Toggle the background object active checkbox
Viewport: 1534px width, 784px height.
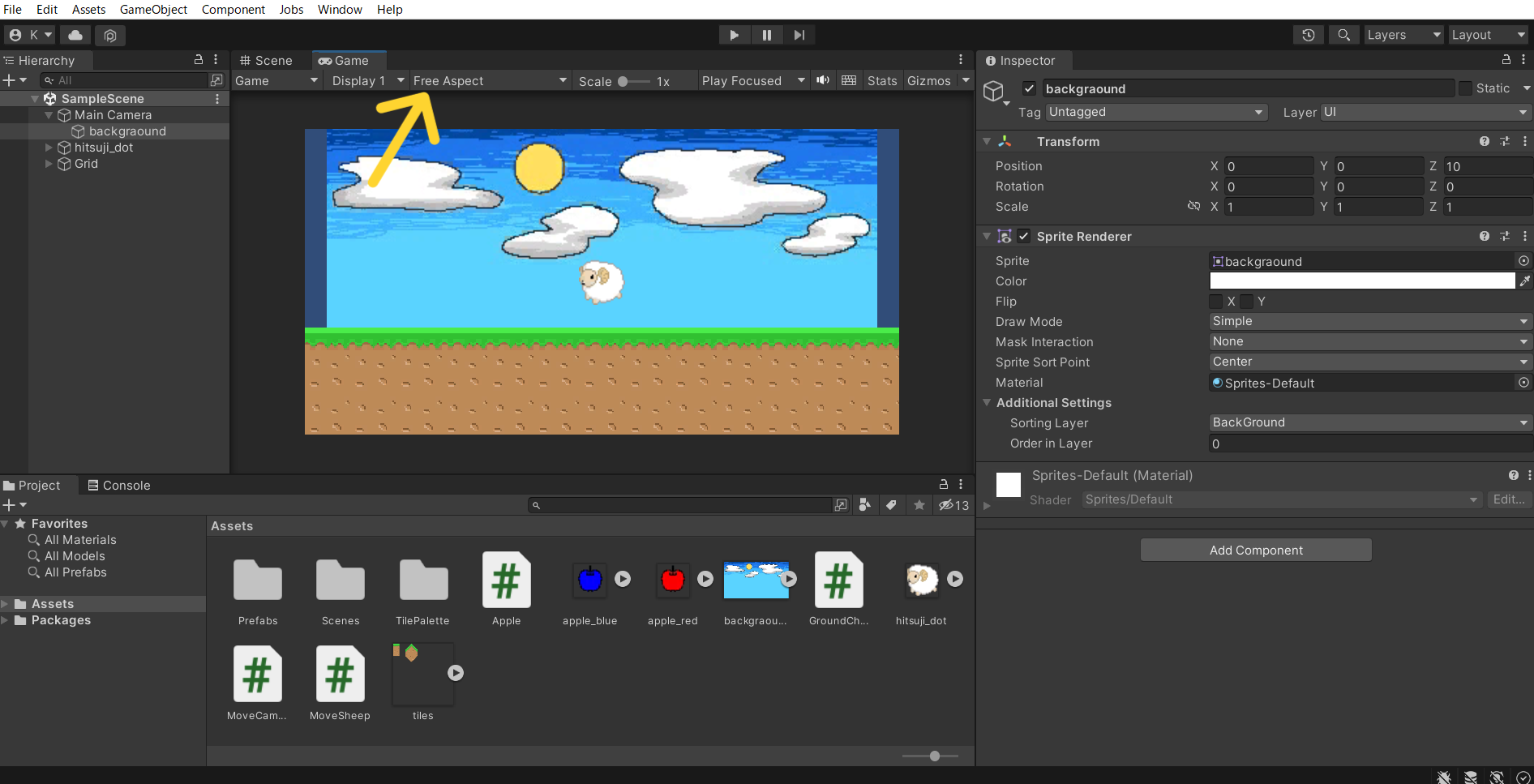[x=1029, y=88]
